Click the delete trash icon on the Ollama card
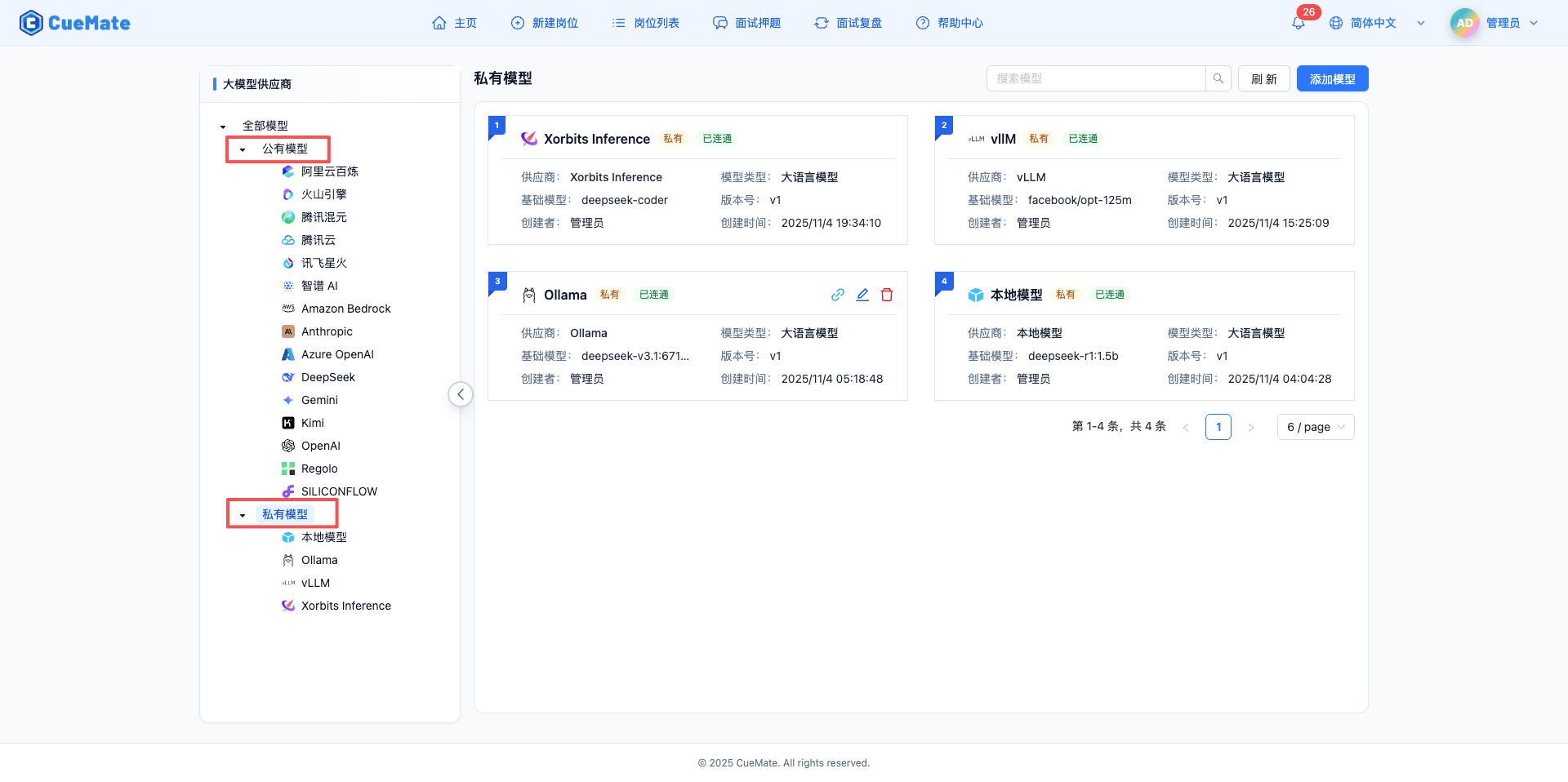1568x782 pixels. point(887,295)
